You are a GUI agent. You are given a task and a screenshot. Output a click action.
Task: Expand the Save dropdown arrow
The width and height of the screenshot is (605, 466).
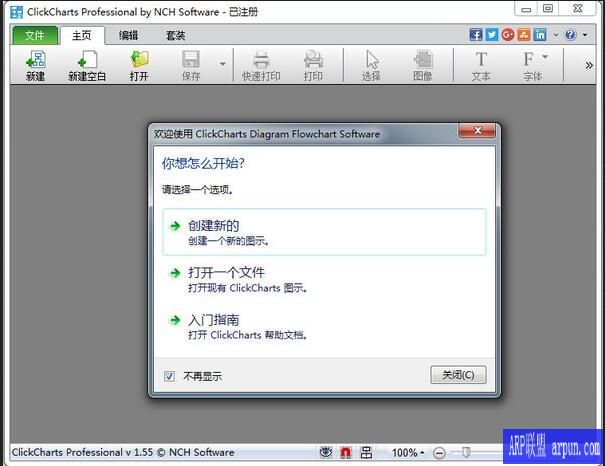click(223, 64)
